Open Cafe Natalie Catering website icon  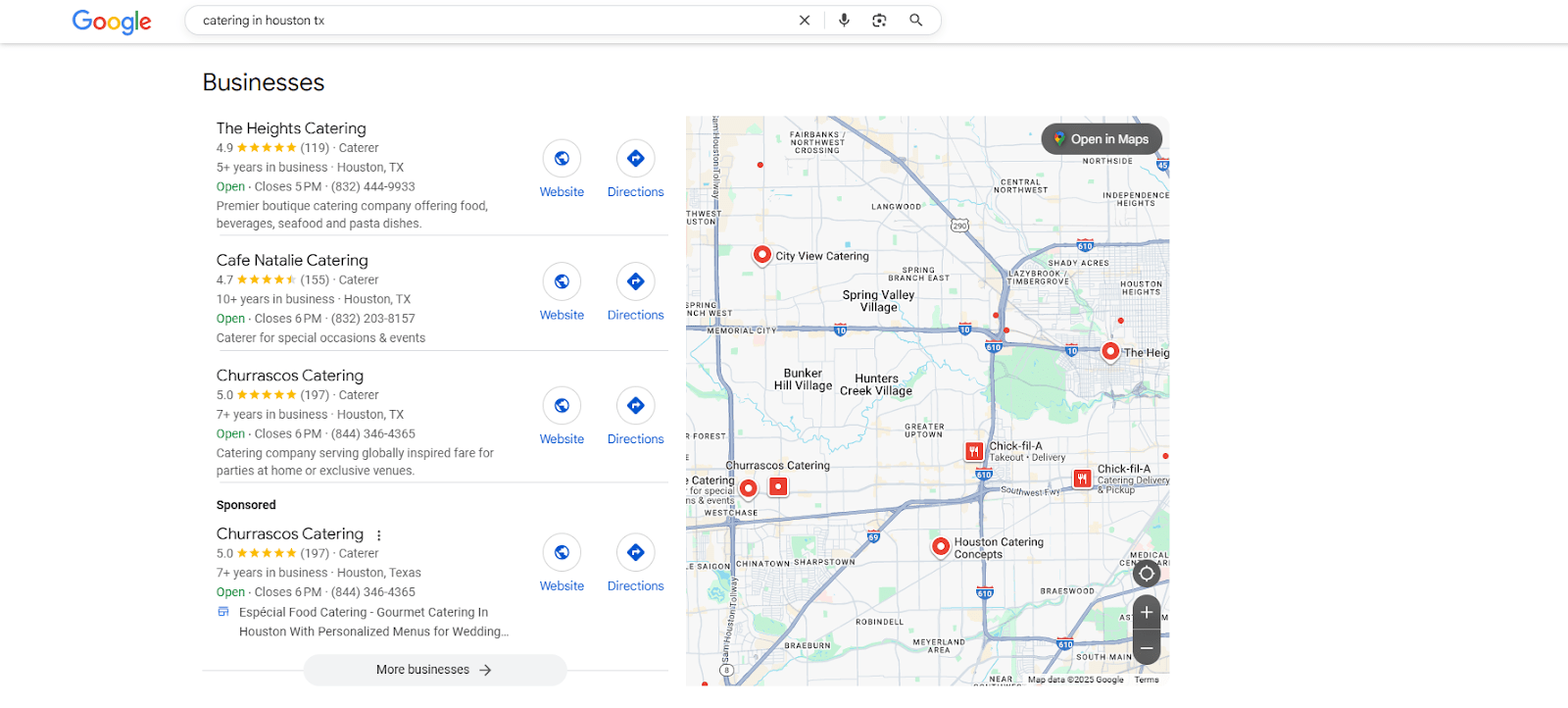pos(562,281)
